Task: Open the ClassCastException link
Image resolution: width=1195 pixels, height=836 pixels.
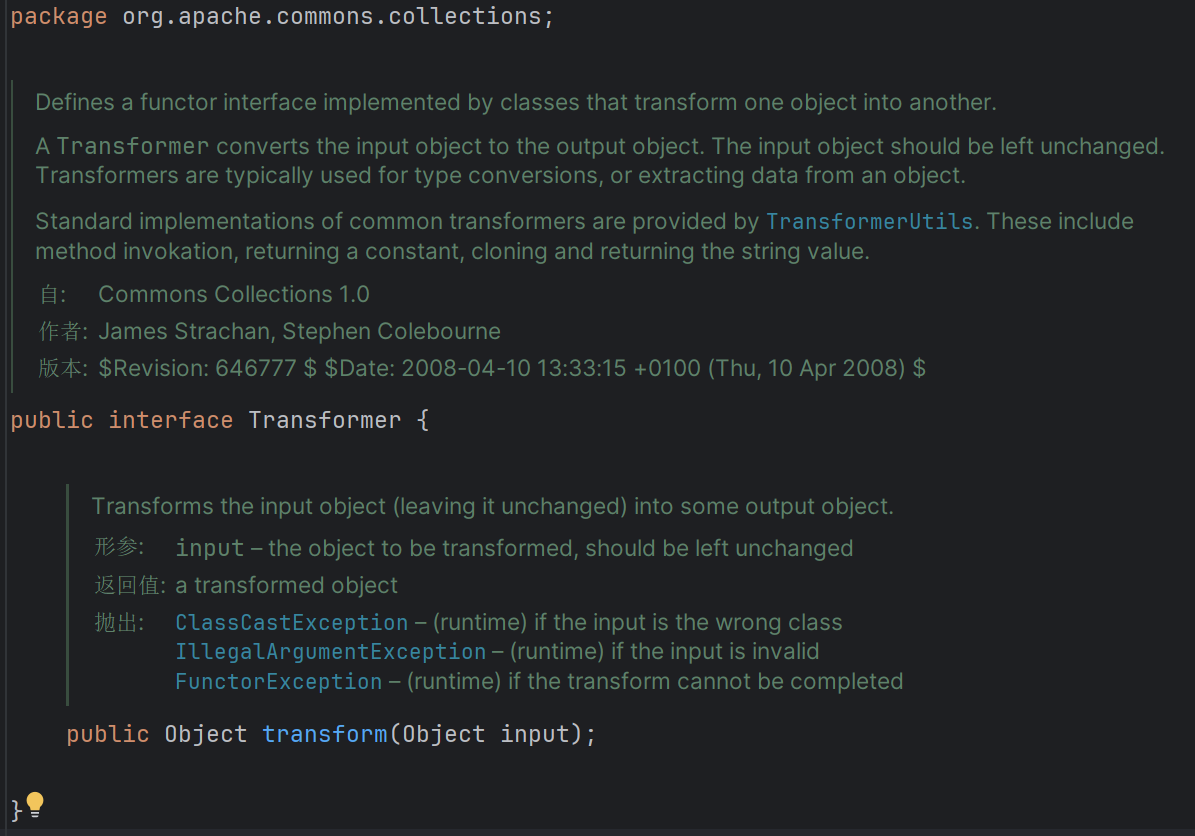Action: click(x=292, y=623)
